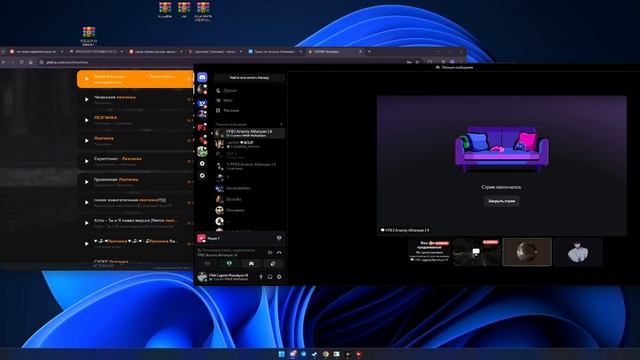Toggle microphone mute in Discord user panel
640x360 pixels.
(x=261, y=277)
